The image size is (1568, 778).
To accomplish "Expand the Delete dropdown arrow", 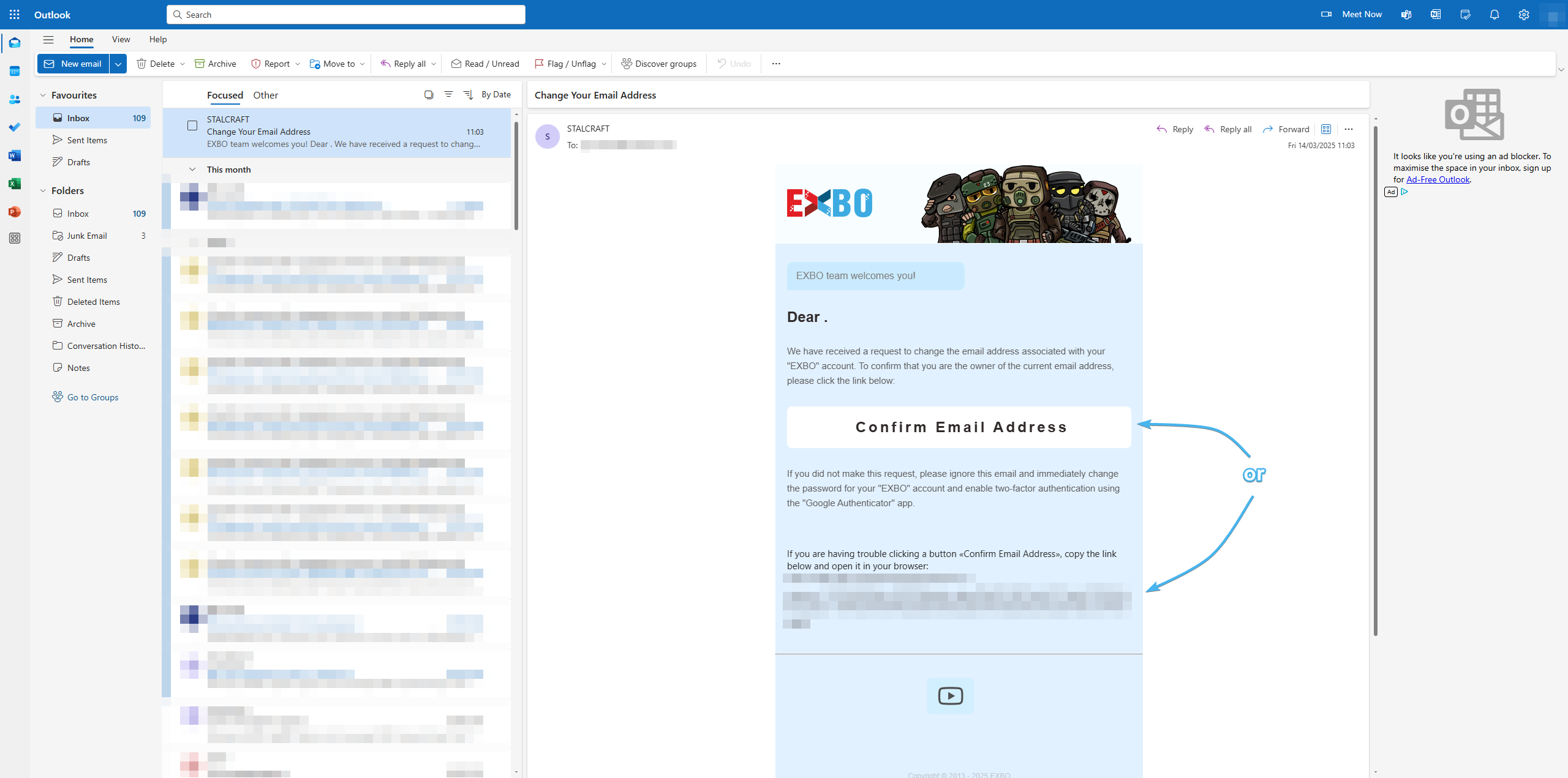I will pyautogui.click(x=183, y=64).
